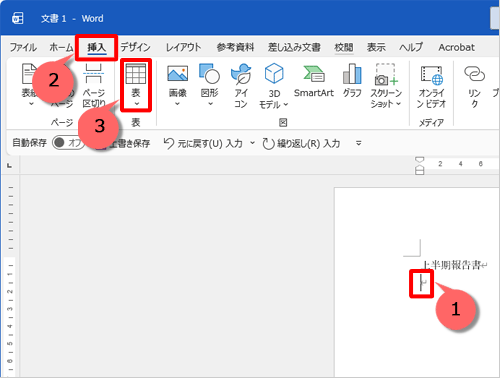Click the 表紙 cover page icon
The height and width of the screenshot is (378, 500).
tap(29, 73)
